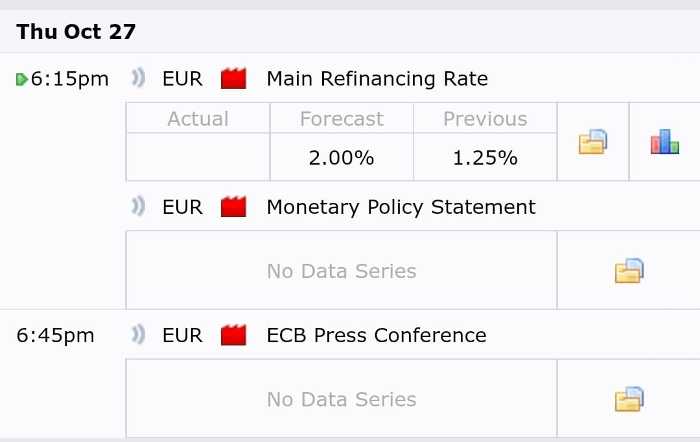Expand the Main Refinancing Rate event row
The image size is (700, 442).
click(377, 79)
